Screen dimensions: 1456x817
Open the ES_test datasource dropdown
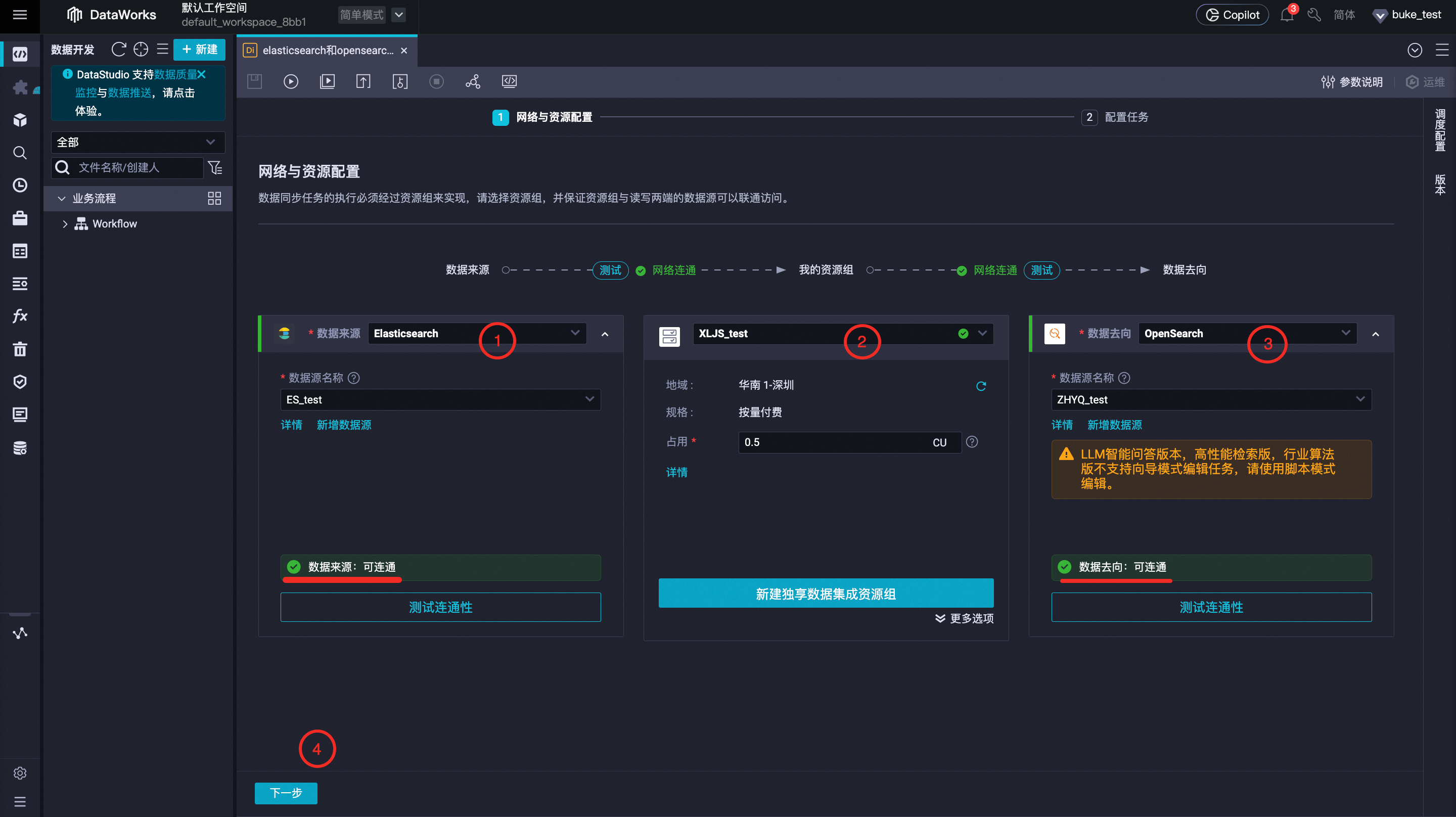coord(440,400)
